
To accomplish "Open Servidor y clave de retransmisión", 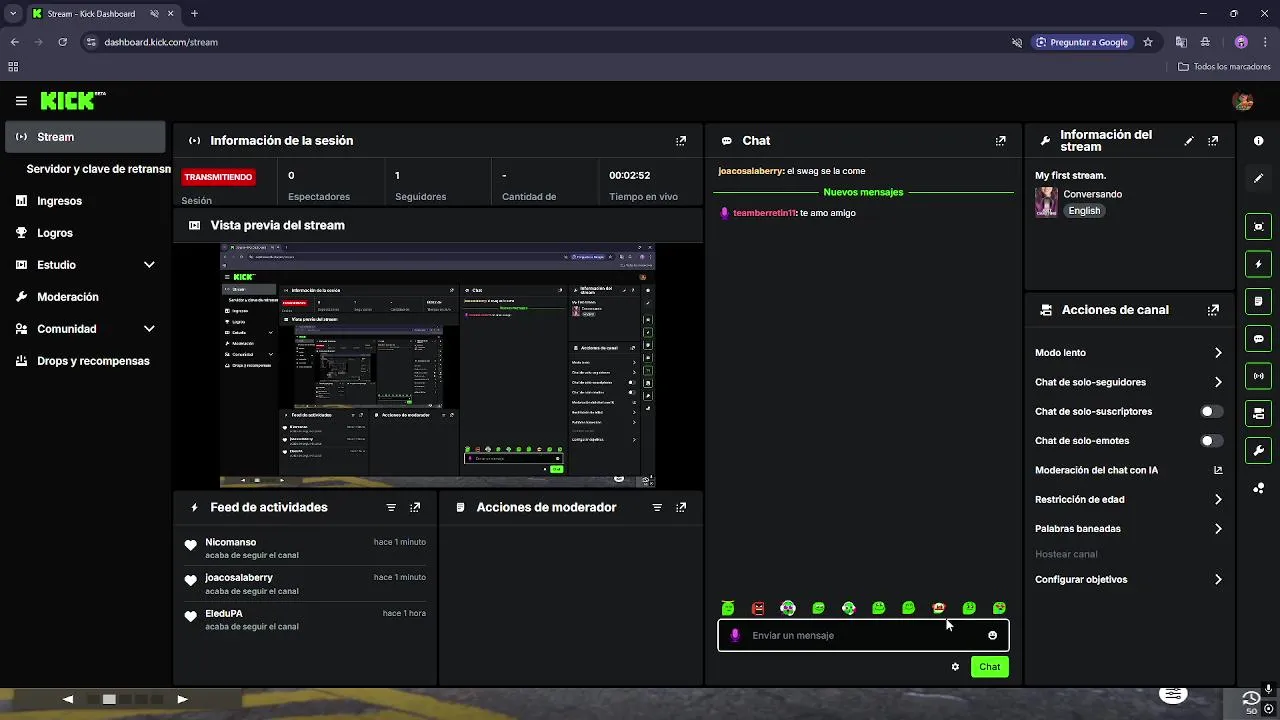I will click(98, 169).
